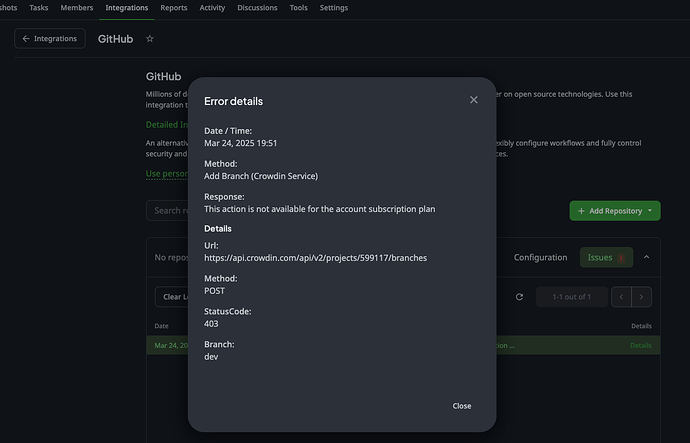Click the POST method value

tap(214, 291)
